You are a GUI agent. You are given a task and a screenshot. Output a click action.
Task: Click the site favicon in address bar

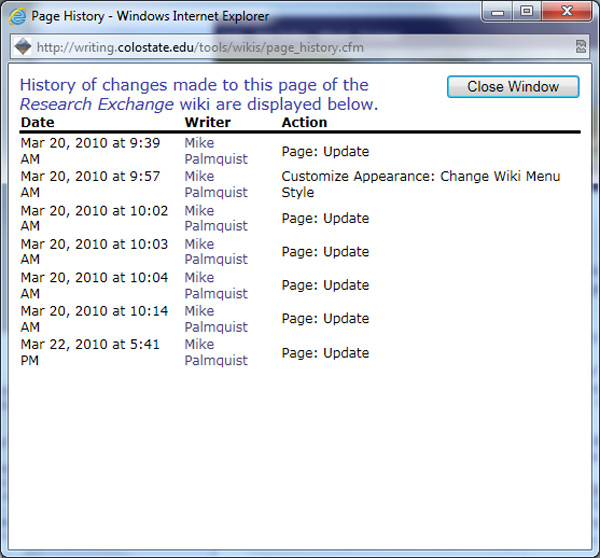[23, 47]
